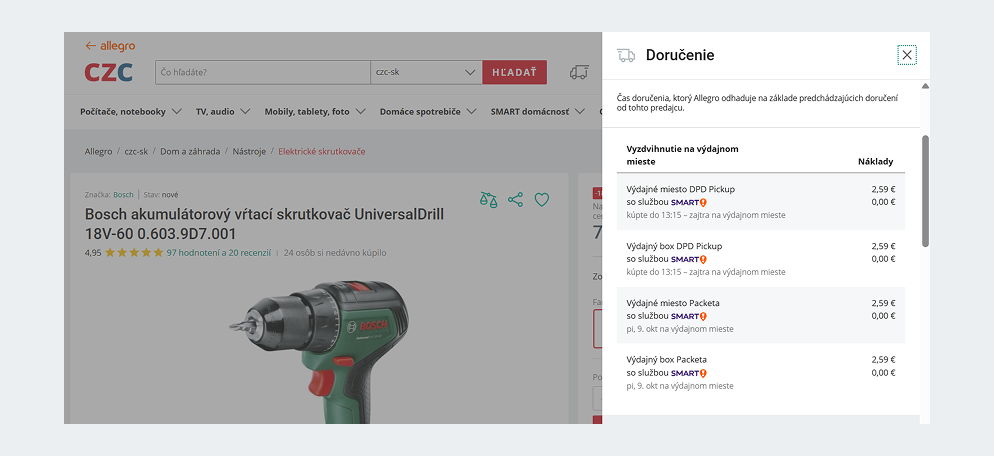Open the Nástroje breadcrumb
This screenshot has width=994, height=456.
[249, 152]
